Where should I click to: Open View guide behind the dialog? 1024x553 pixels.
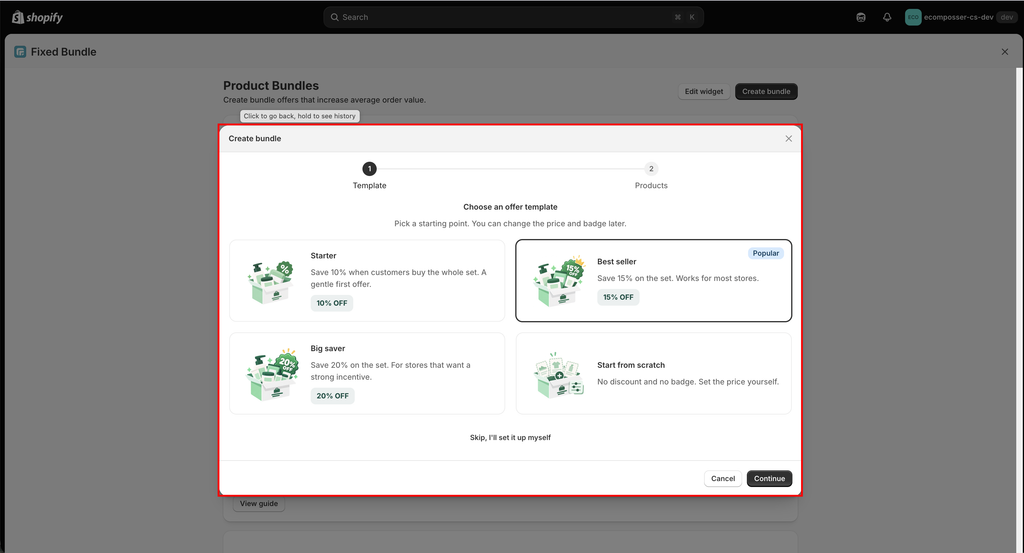click(x=259, y=503)
